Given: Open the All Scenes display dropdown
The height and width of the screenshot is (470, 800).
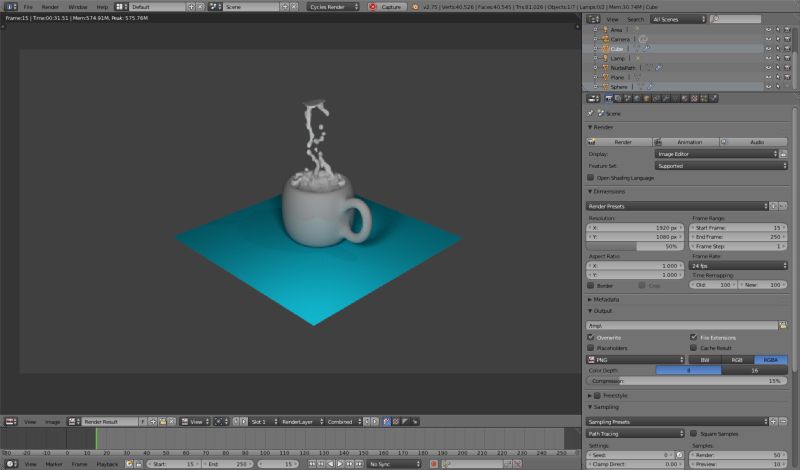Looking at the screenshot, I should click(x=678, y=19).
